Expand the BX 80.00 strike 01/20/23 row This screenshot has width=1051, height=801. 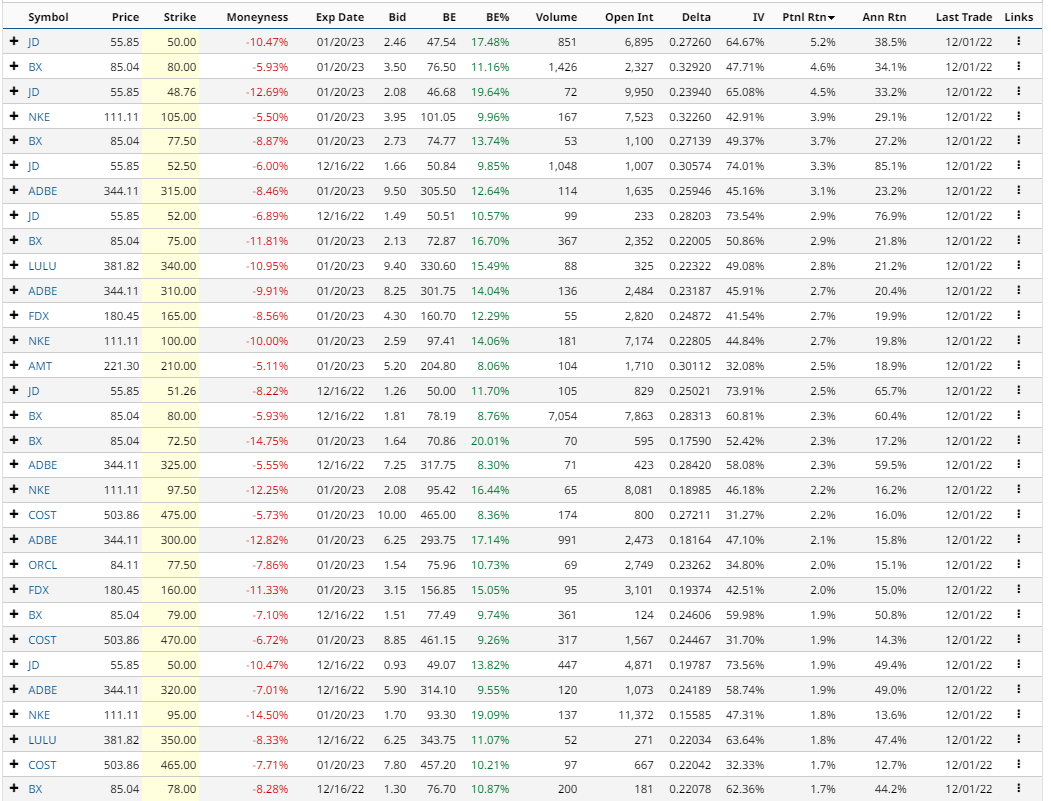click(x=13, y=66)
